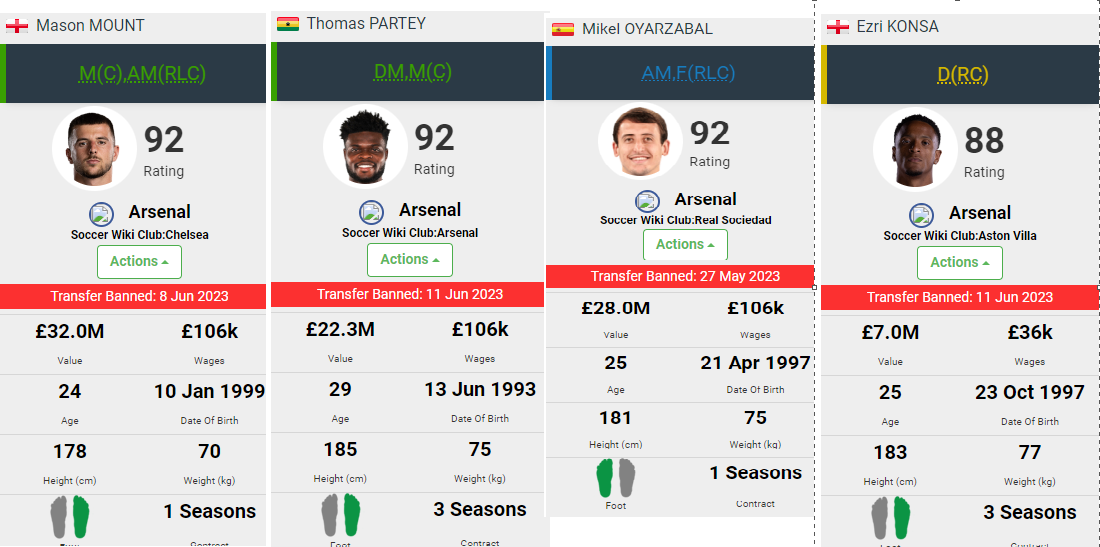
Task: Click Mikel Oyarzabal's player photo
Action: (640, 141)
